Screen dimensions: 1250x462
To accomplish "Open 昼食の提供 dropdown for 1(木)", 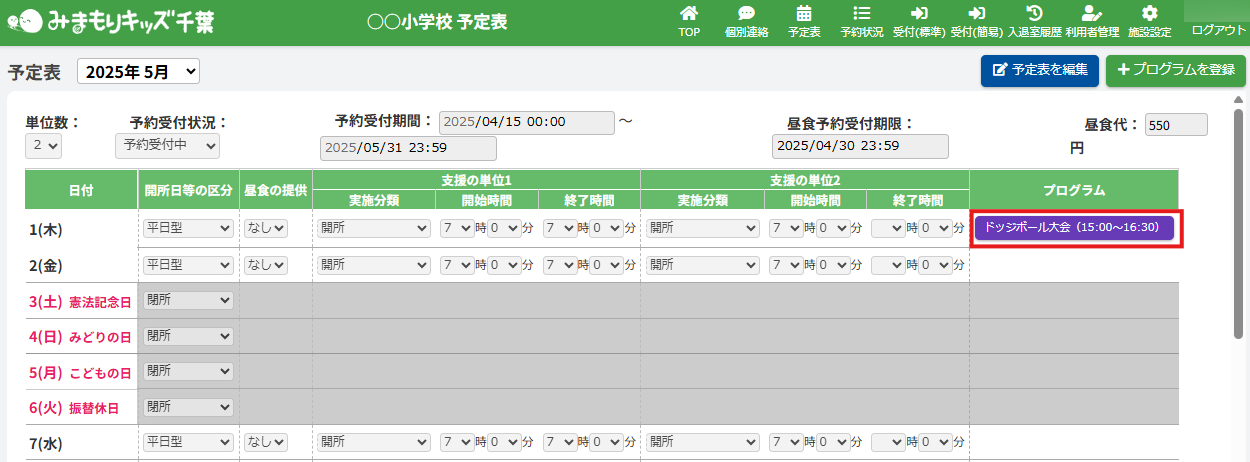I will pos(266,228).
